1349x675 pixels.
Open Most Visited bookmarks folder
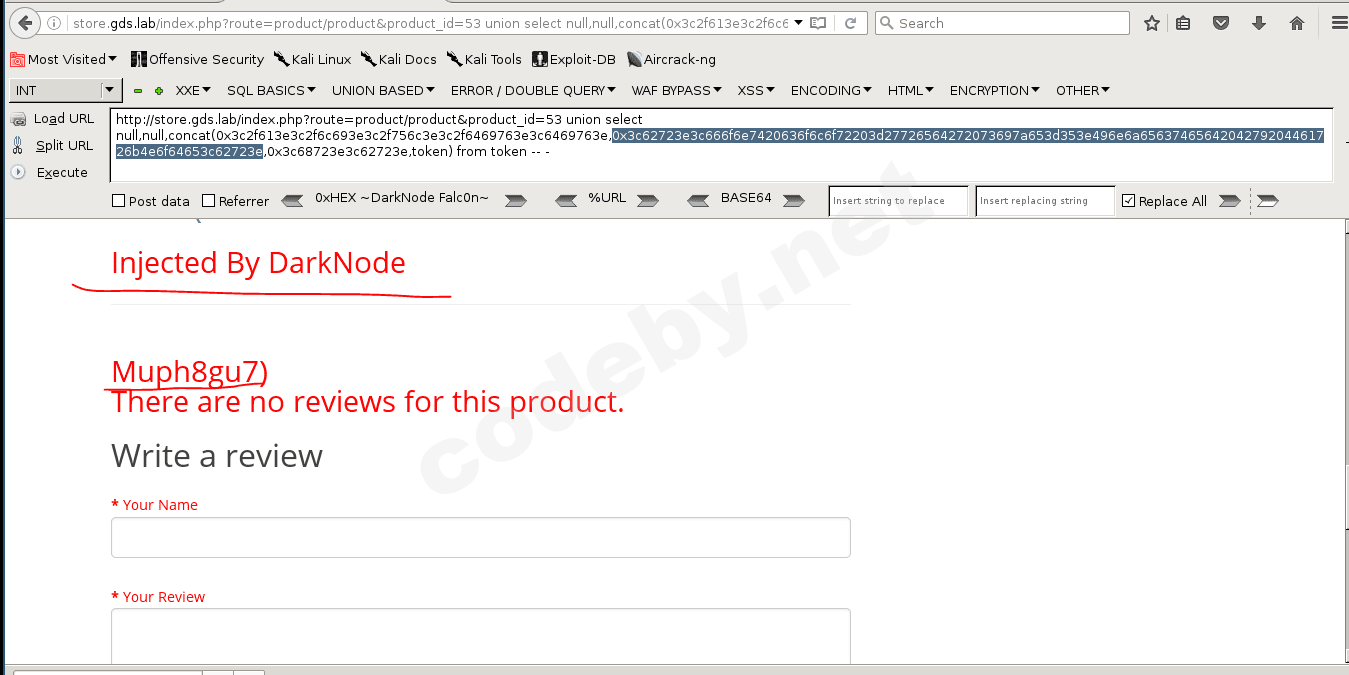coord(63,59)
